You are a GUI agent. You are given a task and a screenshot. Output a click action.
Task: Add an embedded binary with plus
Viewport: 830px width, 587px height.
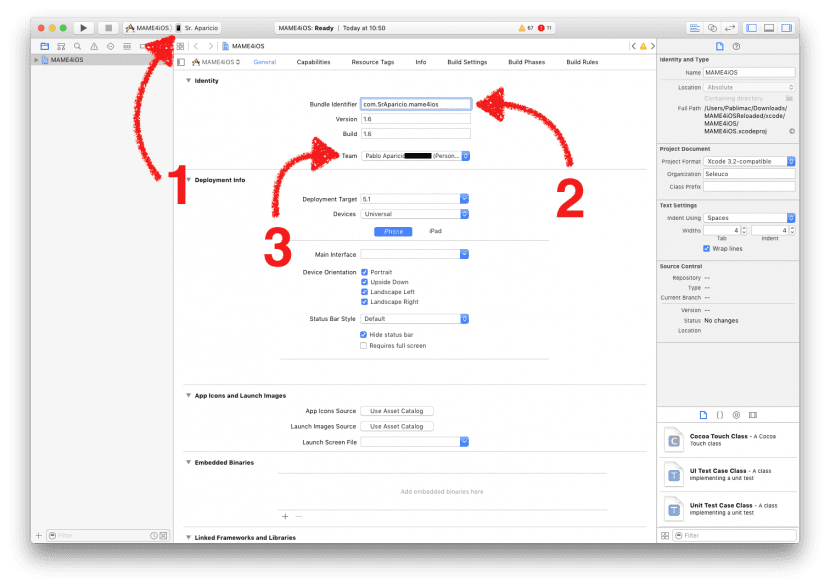285,517
